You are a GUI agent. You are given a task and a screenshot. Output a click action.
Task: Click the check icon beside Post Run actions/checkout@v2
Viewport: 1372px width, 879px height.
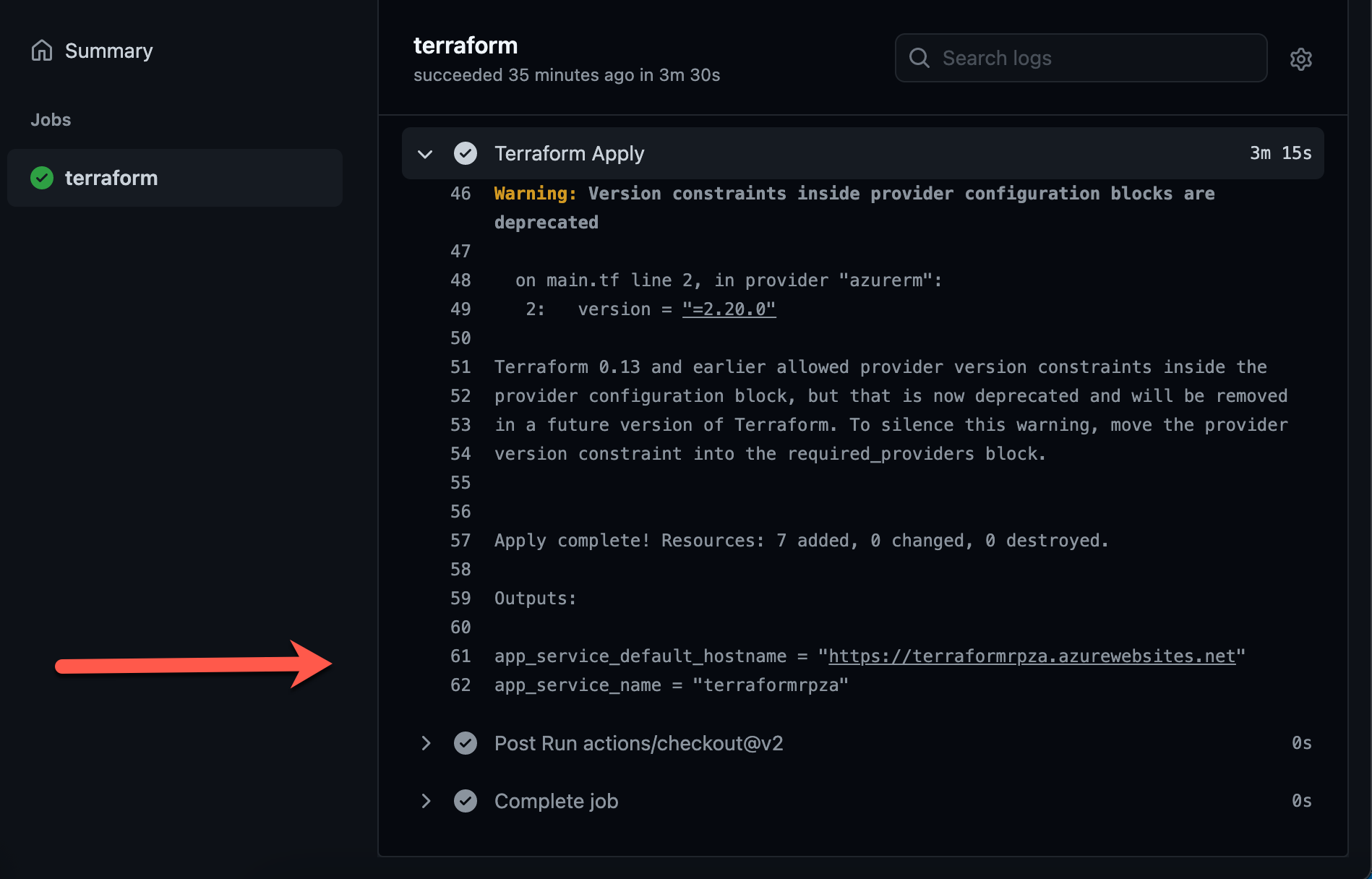click(x=466, y=743)
